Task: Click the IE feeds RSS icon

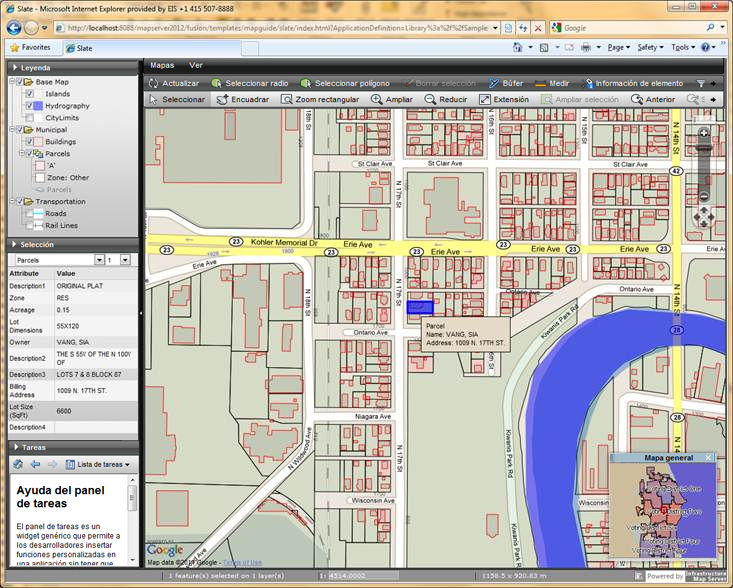Action: click(544, 47)
